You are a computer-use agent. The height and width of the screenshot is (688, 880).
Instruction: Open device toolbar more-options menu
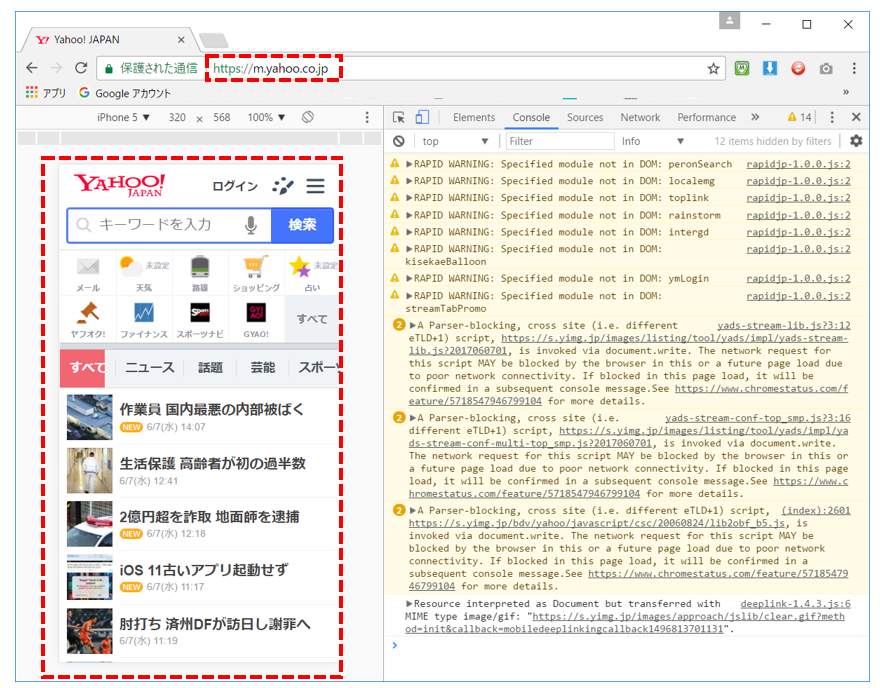tap(367, 117)
